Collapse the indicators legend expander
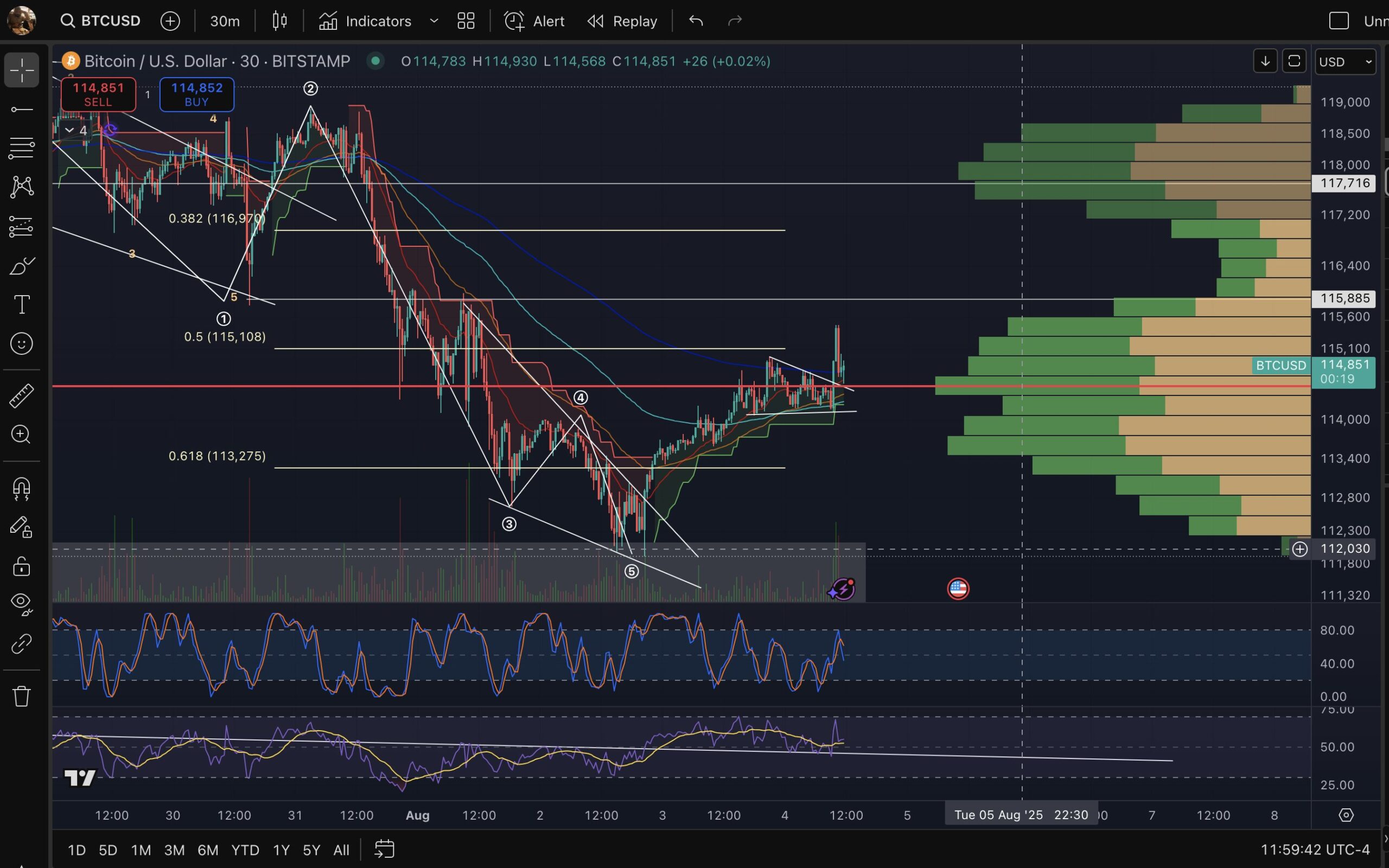 point(70,130)
